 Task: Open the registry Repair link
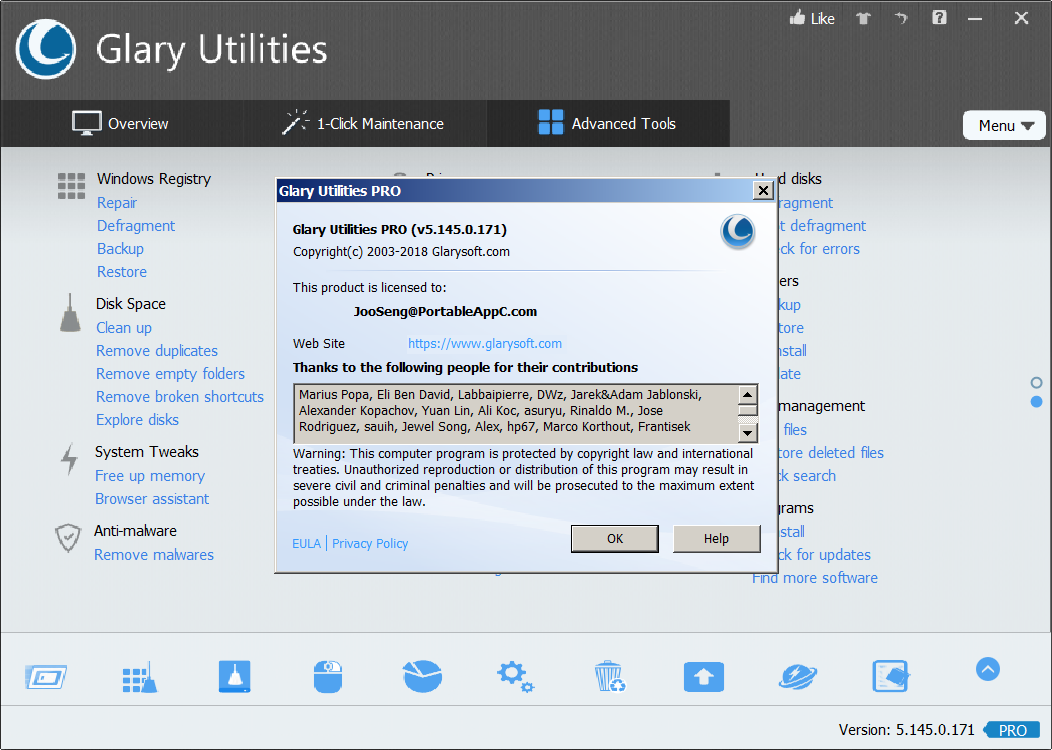click(117, 203)
